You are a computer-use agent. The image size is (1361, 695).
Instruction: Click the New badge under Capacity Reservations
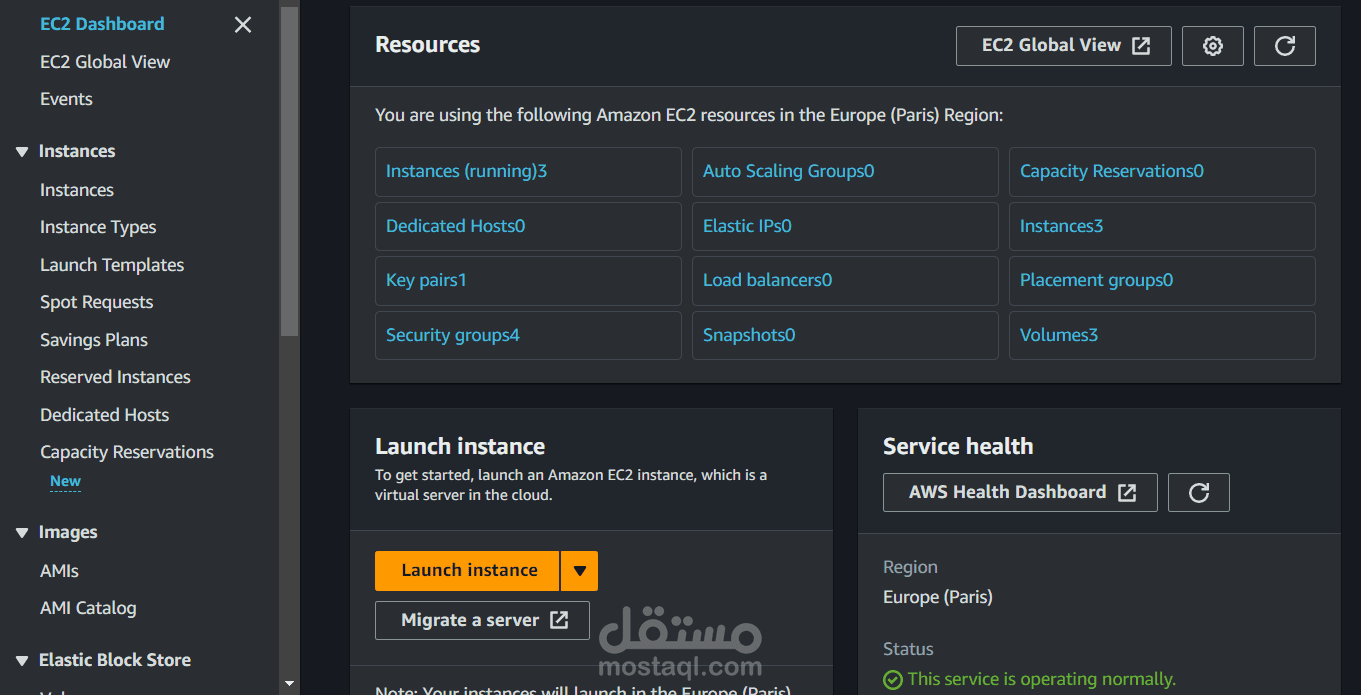66,481
